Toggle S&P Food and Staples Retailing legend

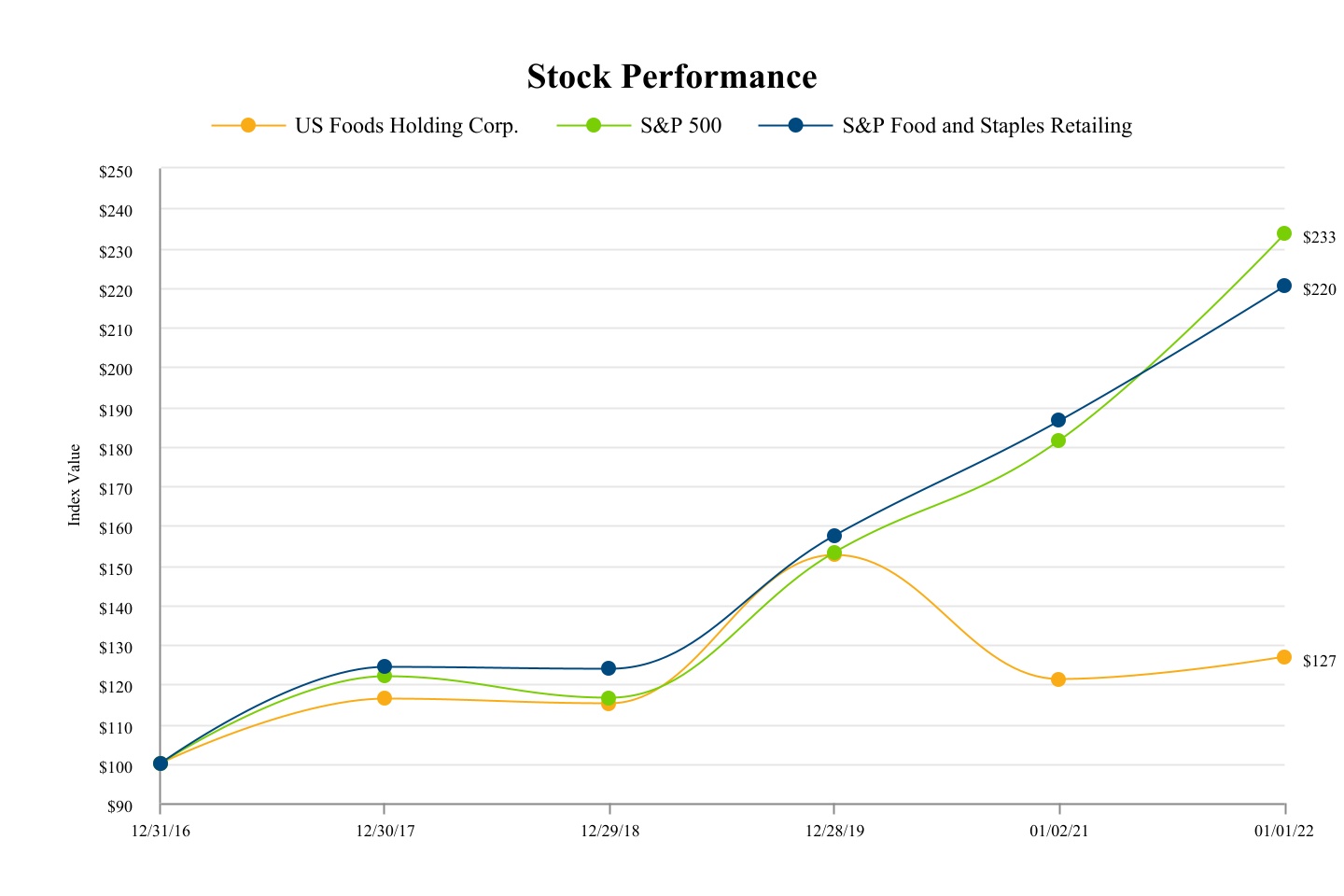coord(987,126)
